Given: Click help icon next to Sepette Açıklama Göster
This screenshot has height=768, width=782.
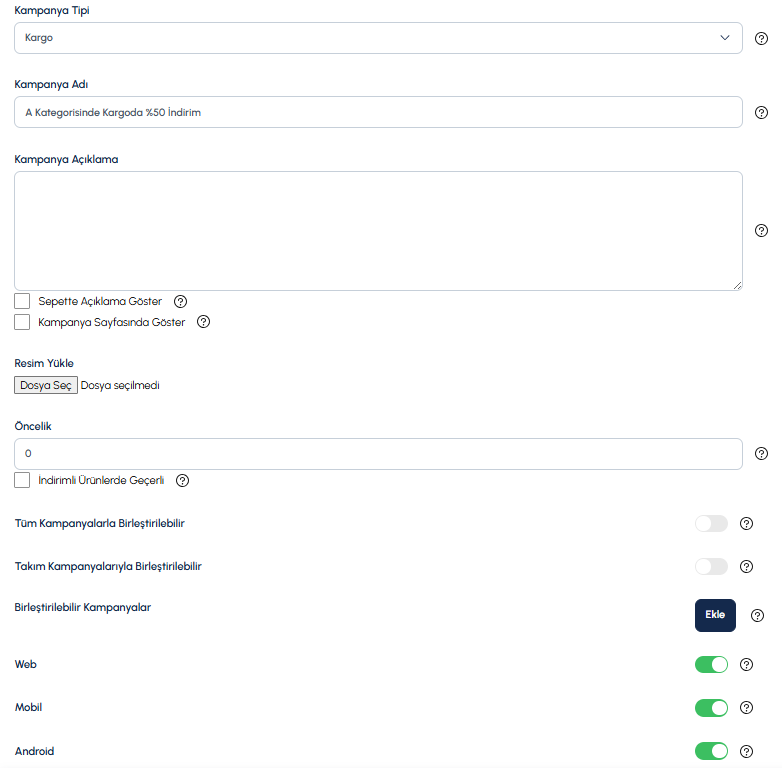Looking at the screenshot, I should point(181,302).
